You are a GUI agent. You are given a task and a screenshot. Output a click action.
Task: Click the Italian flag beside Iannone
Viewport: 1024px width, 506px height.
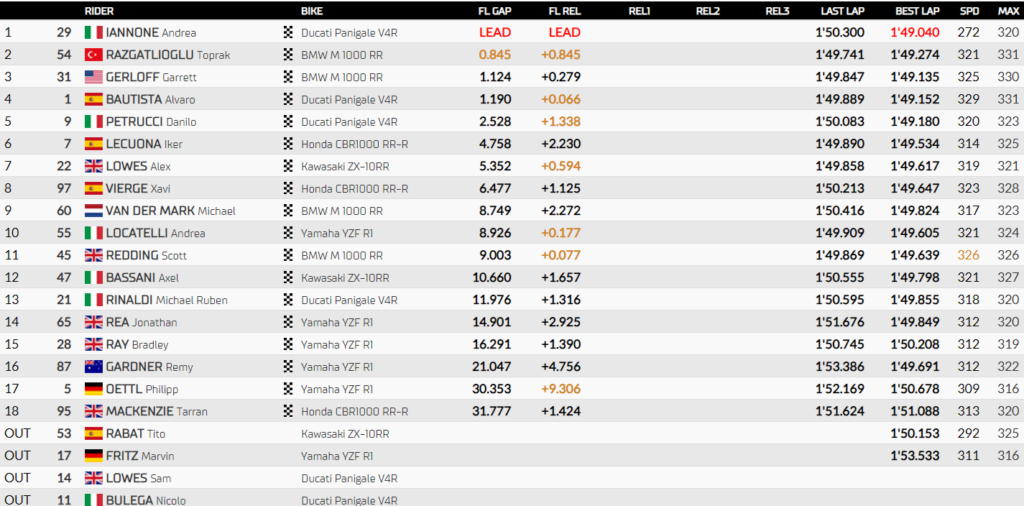pos(93,32)
